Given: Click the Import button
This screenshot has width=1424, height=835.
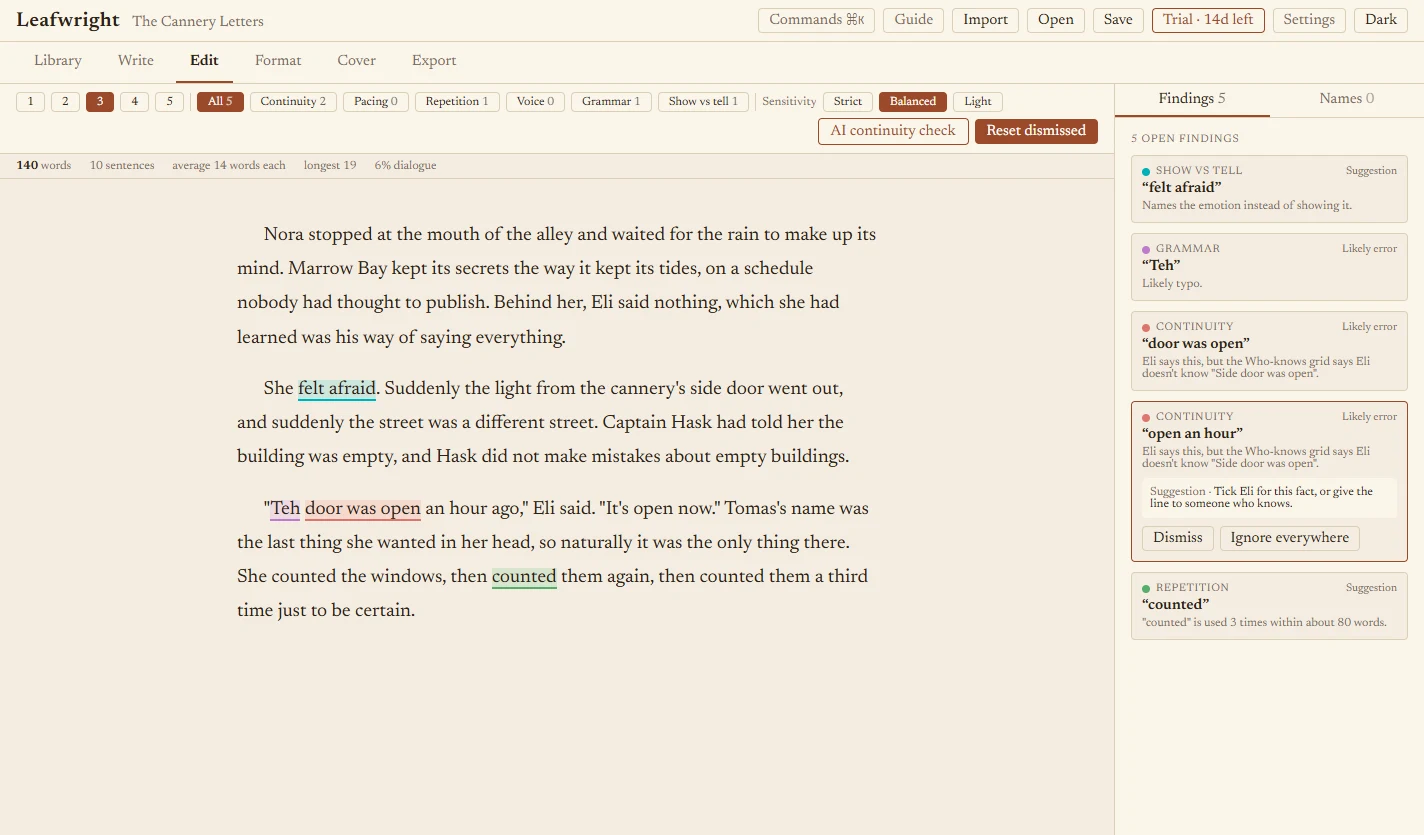Looking at the screenshot, I should (986, 20).
